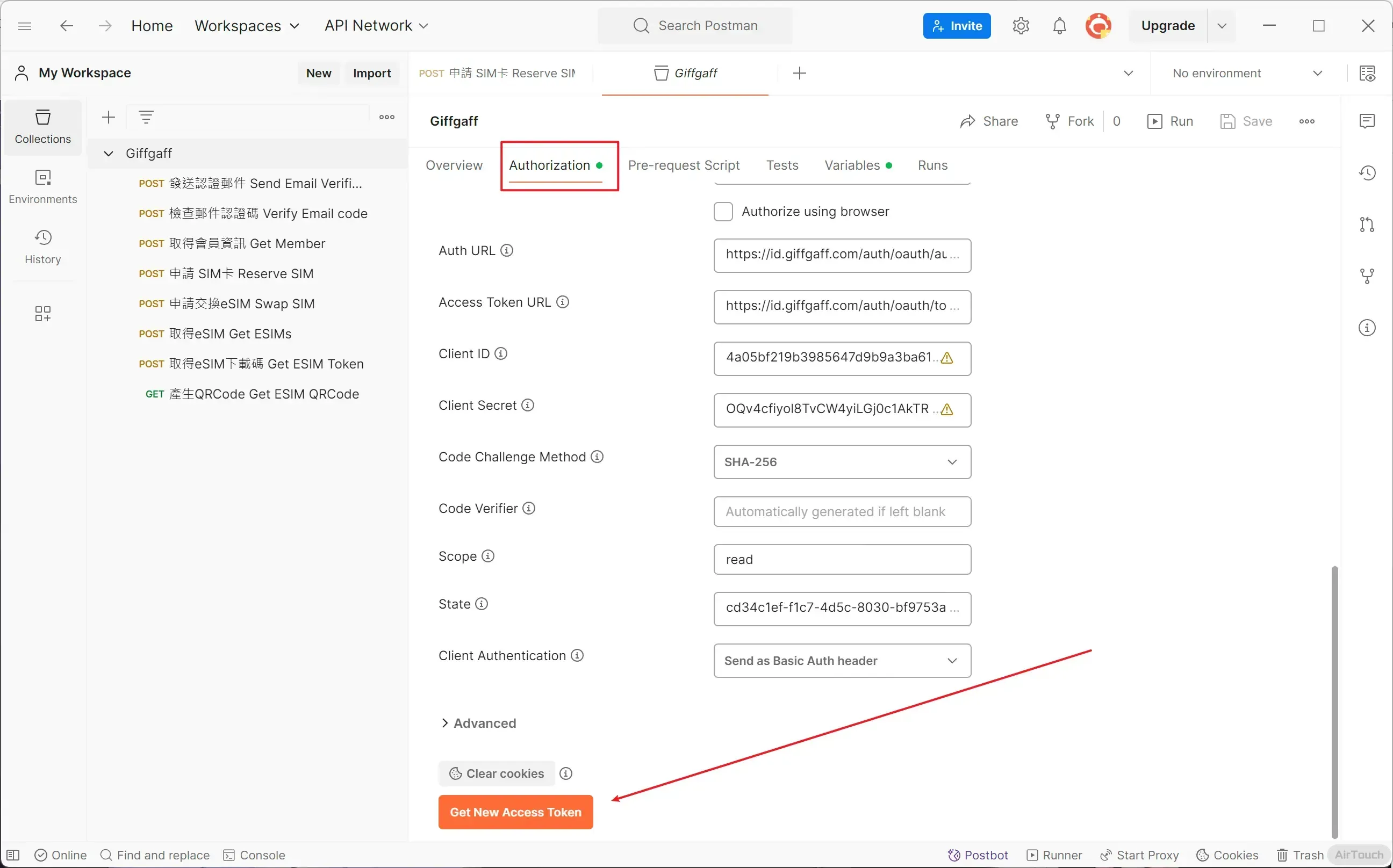Click the Scope input field
The width and height of the screenshot is (1393, 868).
(x=842, y=559)
